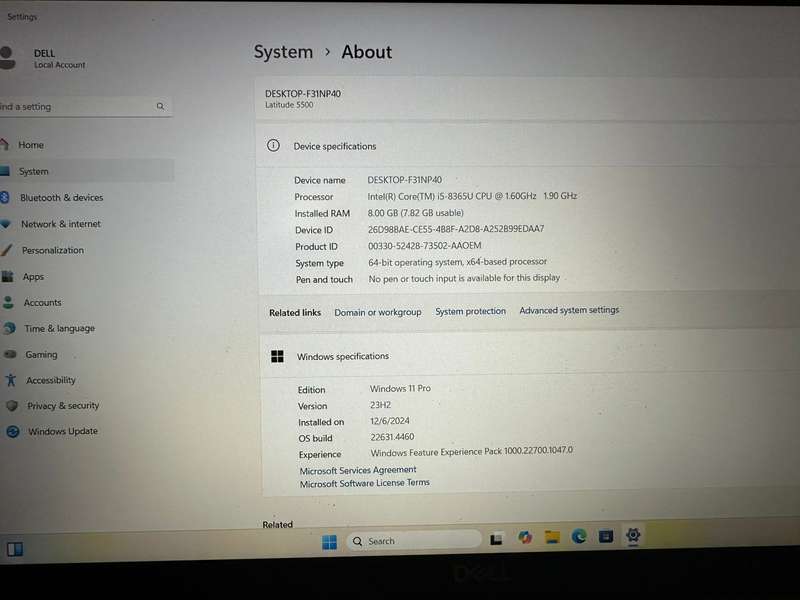Click the Privacy shield icon
Image resolution: width=800 pixels, height=600 pixels.
coord(12,406)
